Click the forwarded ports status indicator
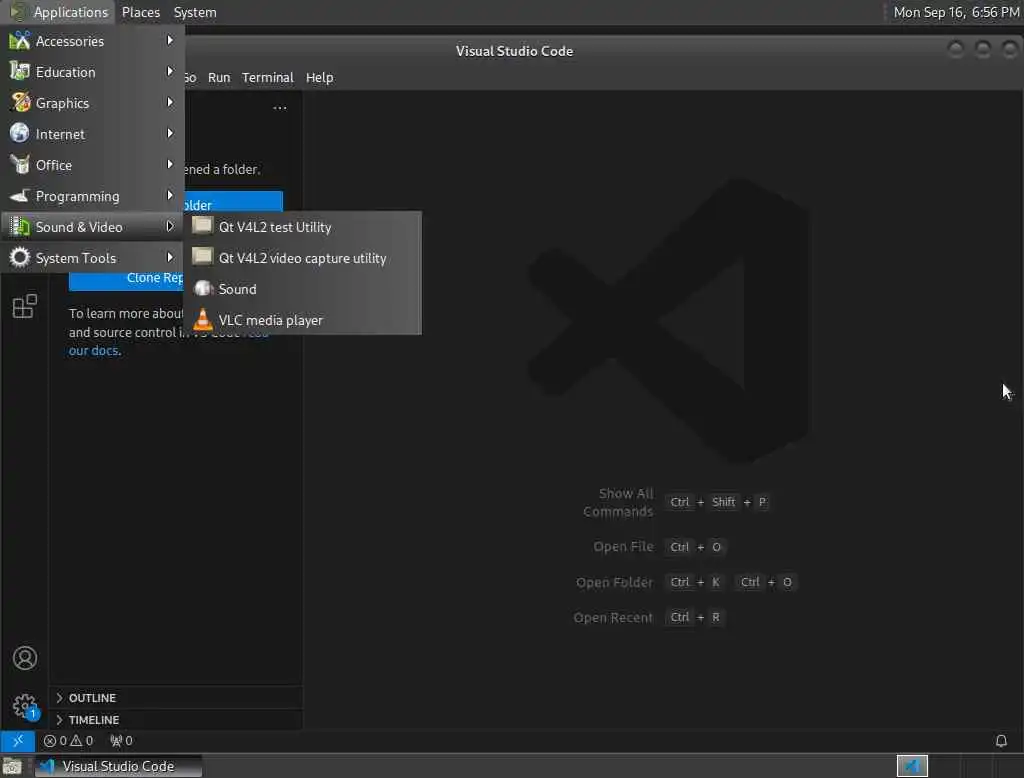Screen dimensions: 1024x778 point(121,741)
